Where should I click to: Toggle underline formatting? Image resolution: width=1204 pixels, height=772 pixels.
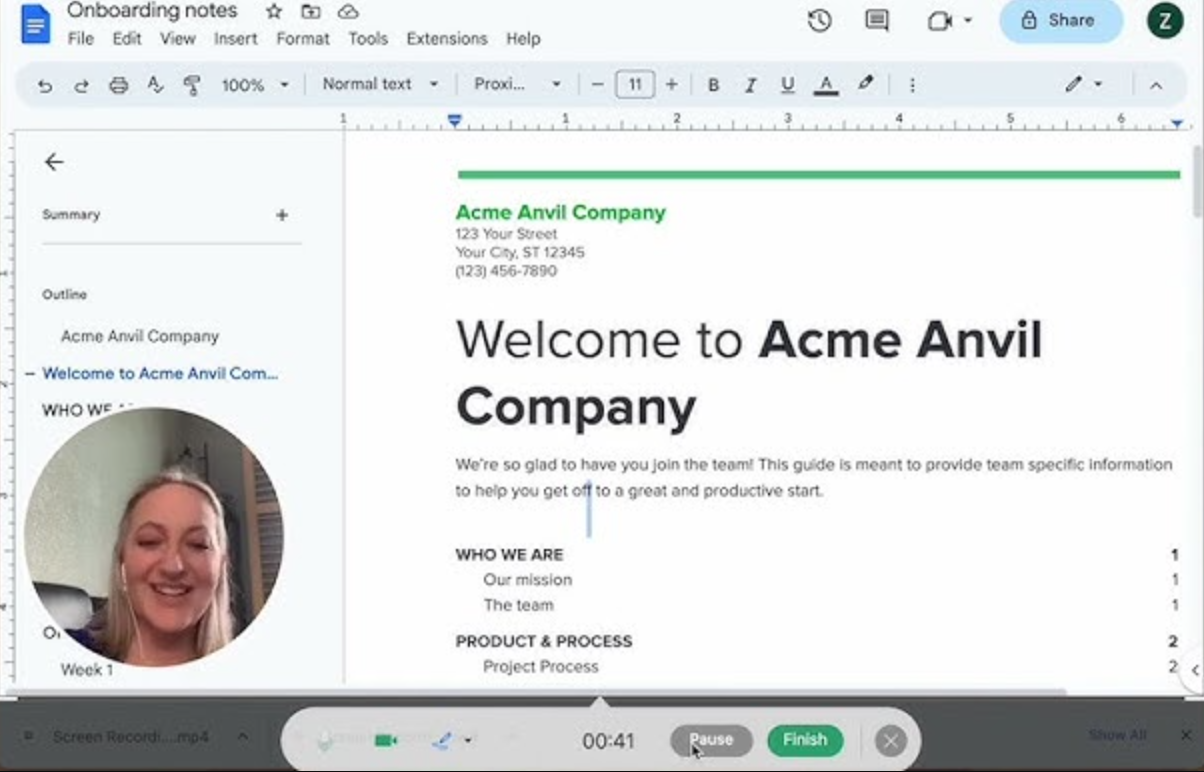pos(788,84)
